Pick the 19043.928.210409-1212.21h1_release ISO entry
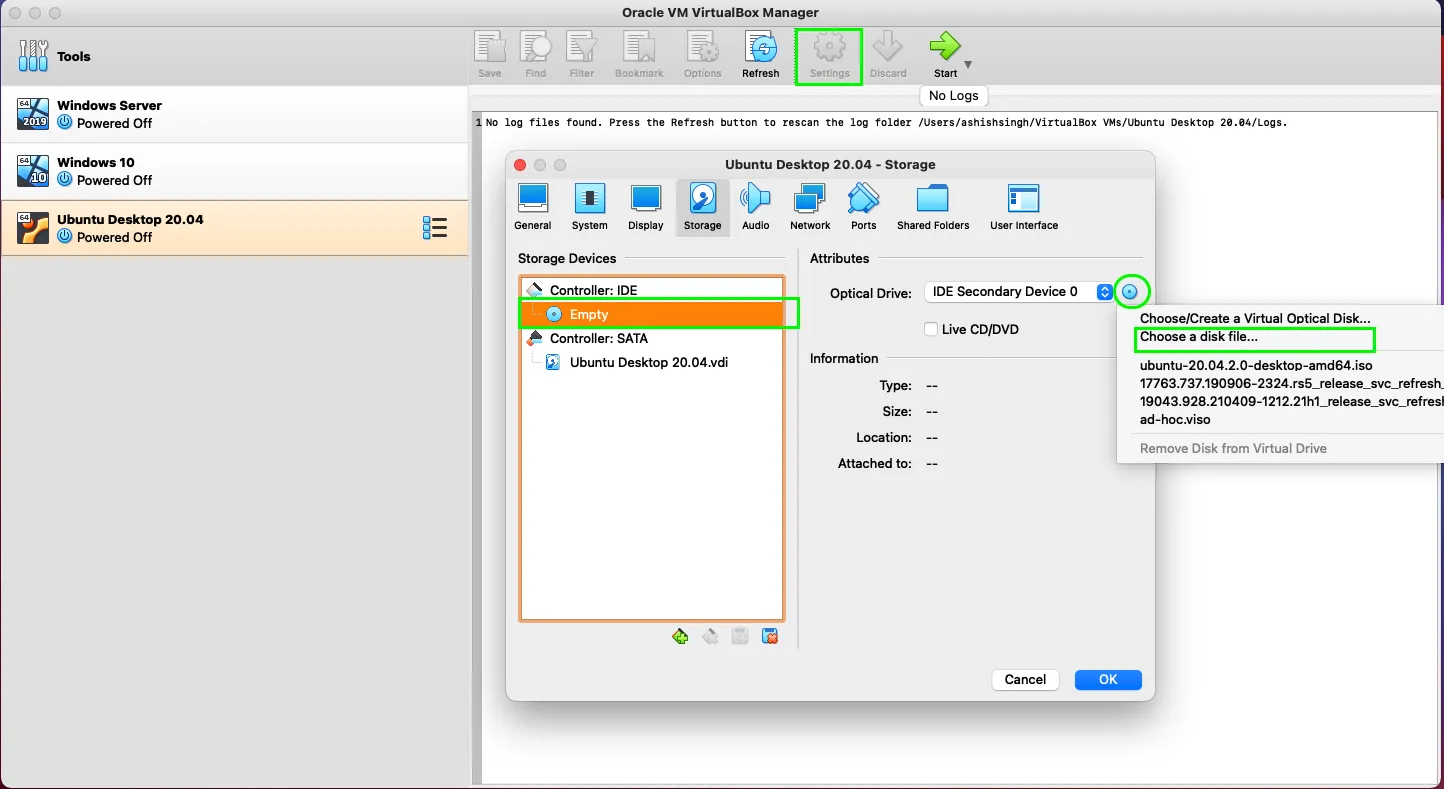This screenshot has width=1444, height=789. point(1291,402)
